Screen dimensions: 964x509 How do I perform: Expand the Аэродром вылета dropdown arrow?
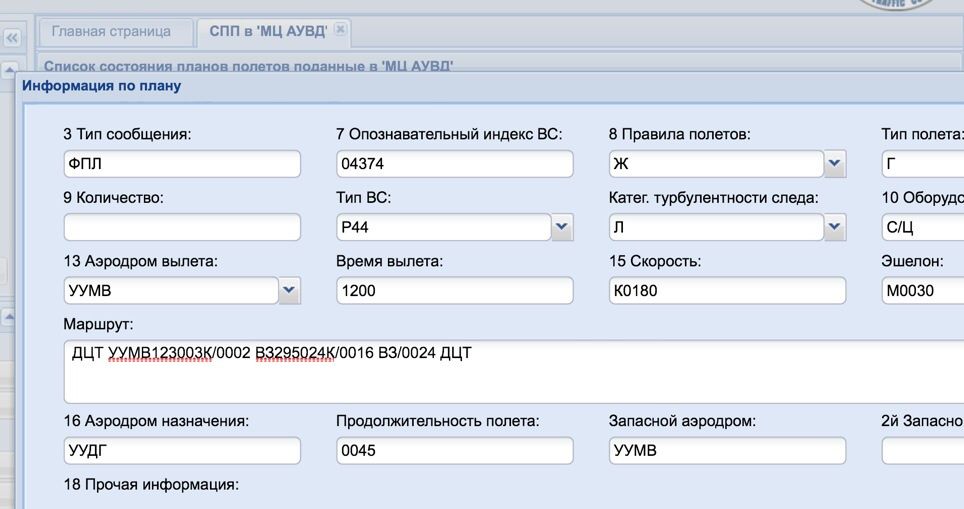click(289, 291)
